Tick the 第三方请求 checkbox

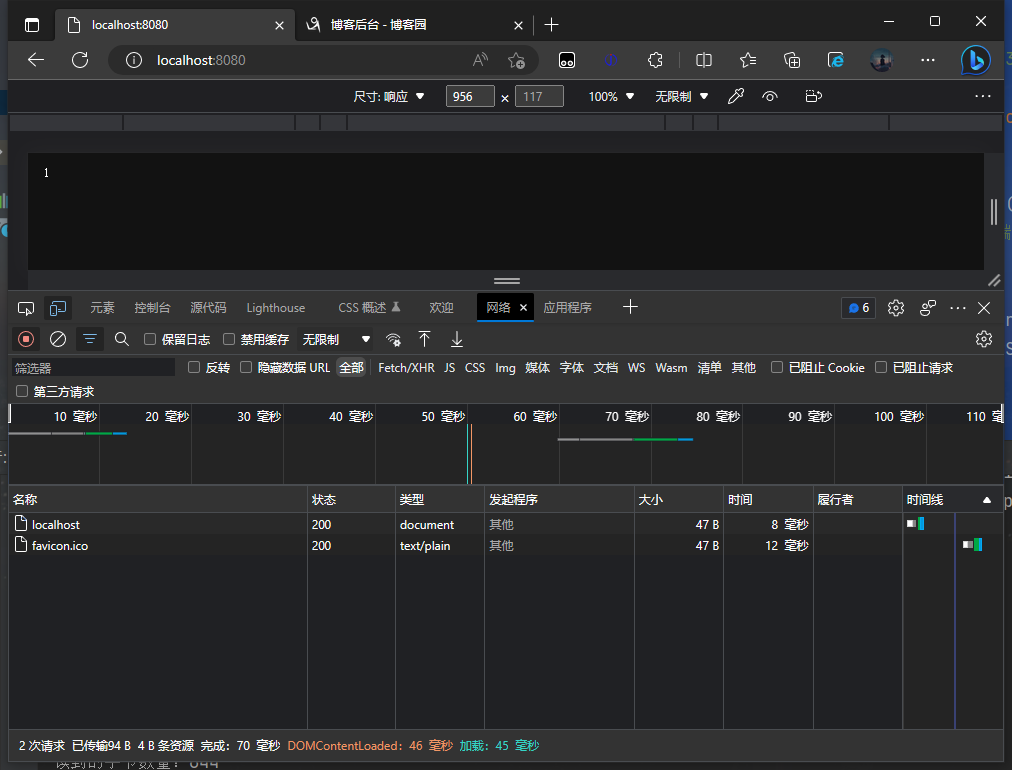[22, 391]
